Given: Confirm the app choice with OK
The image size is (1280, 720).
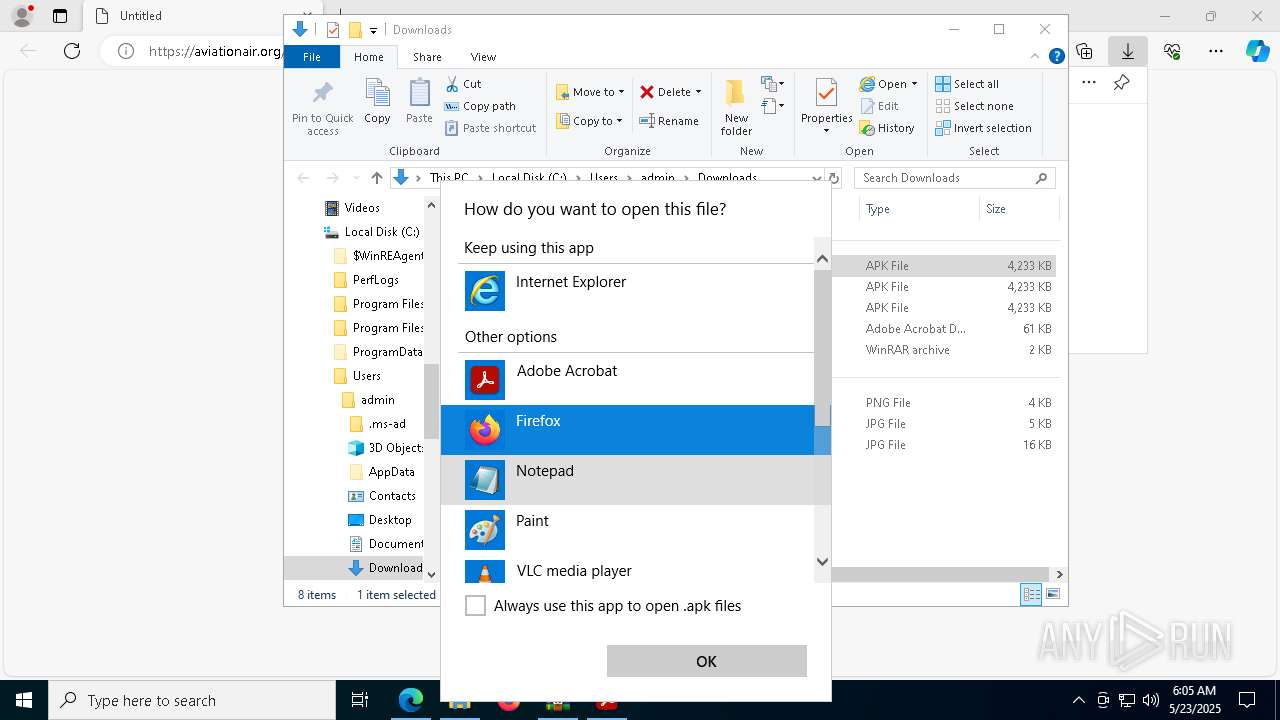Looking at the screenshot, I should point(706,661).
